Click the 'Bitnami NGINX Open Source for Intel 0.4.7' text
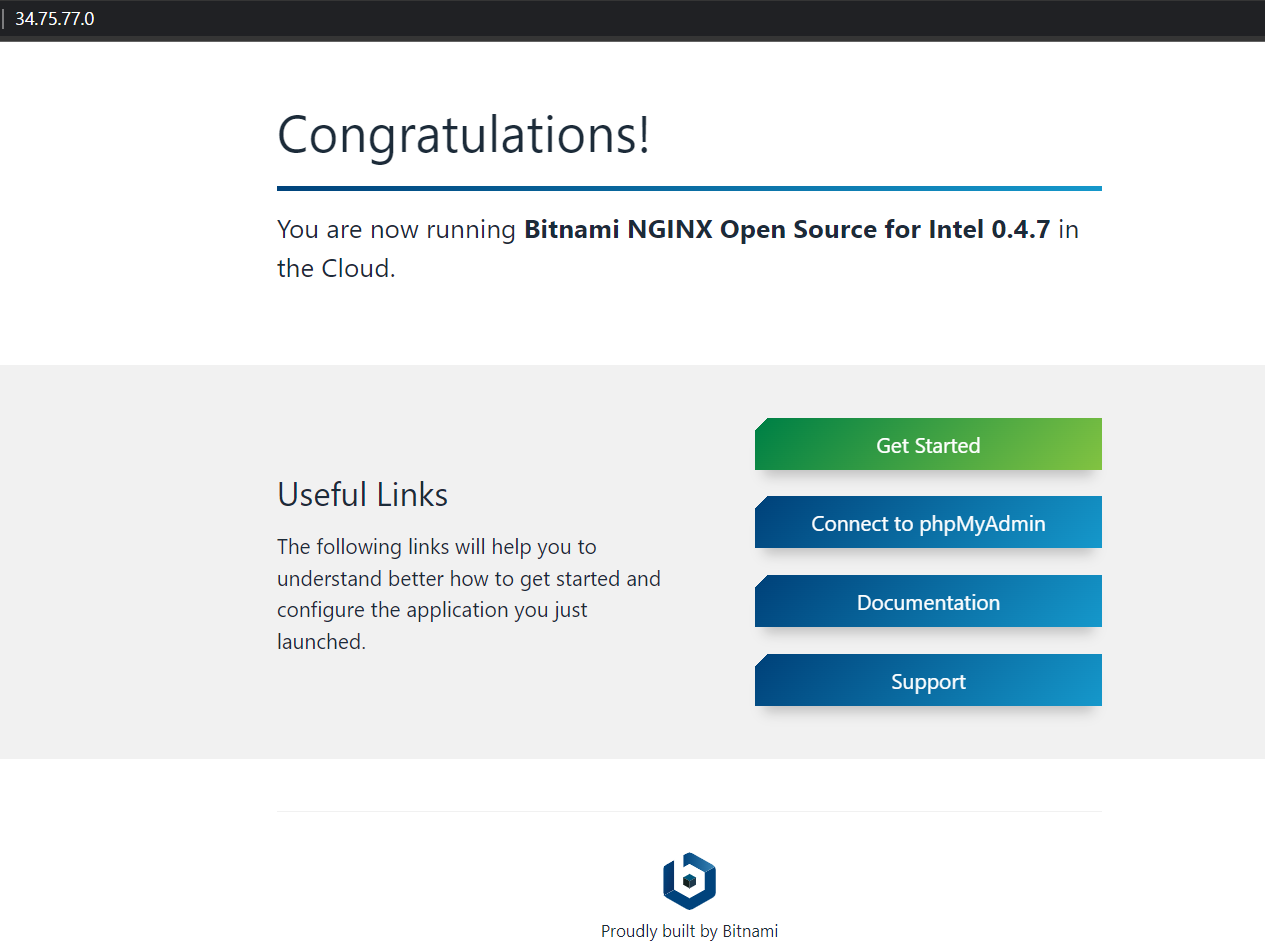 coord(787,229)
